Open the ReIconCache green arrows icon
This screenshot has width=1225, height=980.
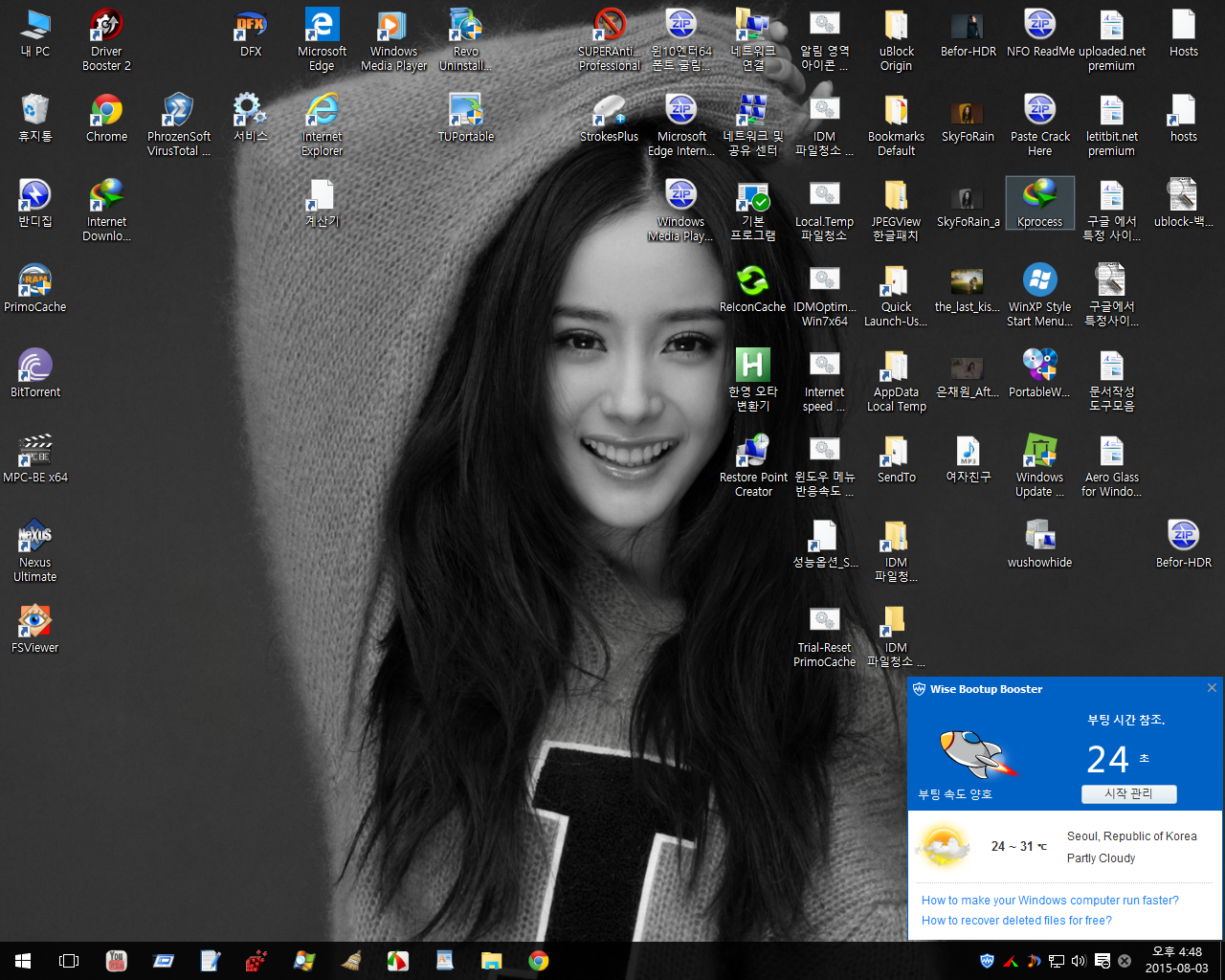click(753, 289)
